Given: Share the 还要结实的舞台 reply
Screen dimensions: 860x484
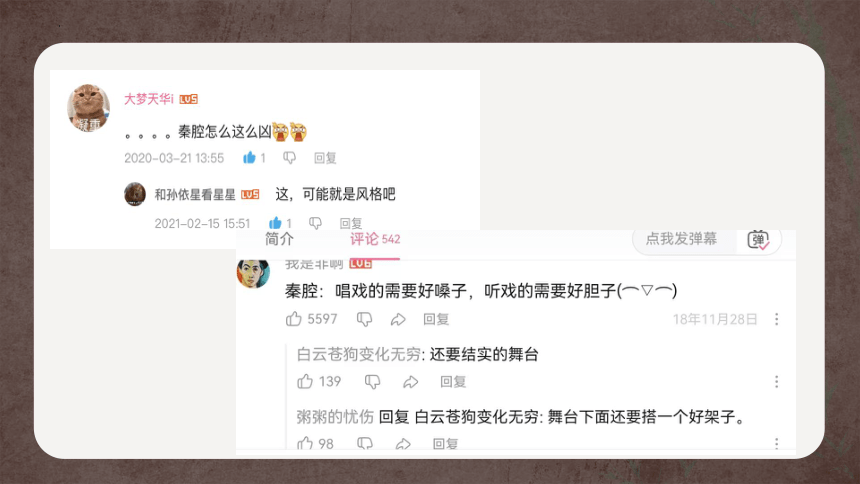Looking at the screenshot, I should click(x=411, y=381).
